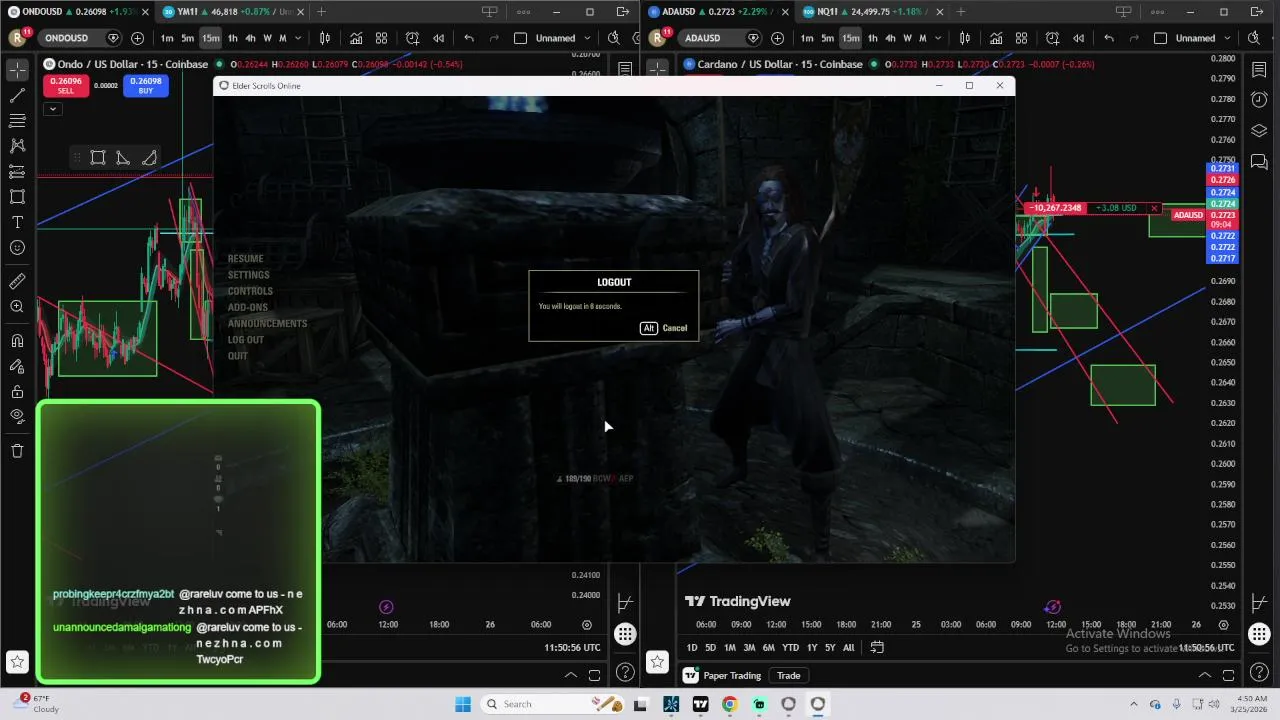This screenshot has width=1280, height=720.
Task: Open the patterns drawing tool group
Action: tap(17, 146)
